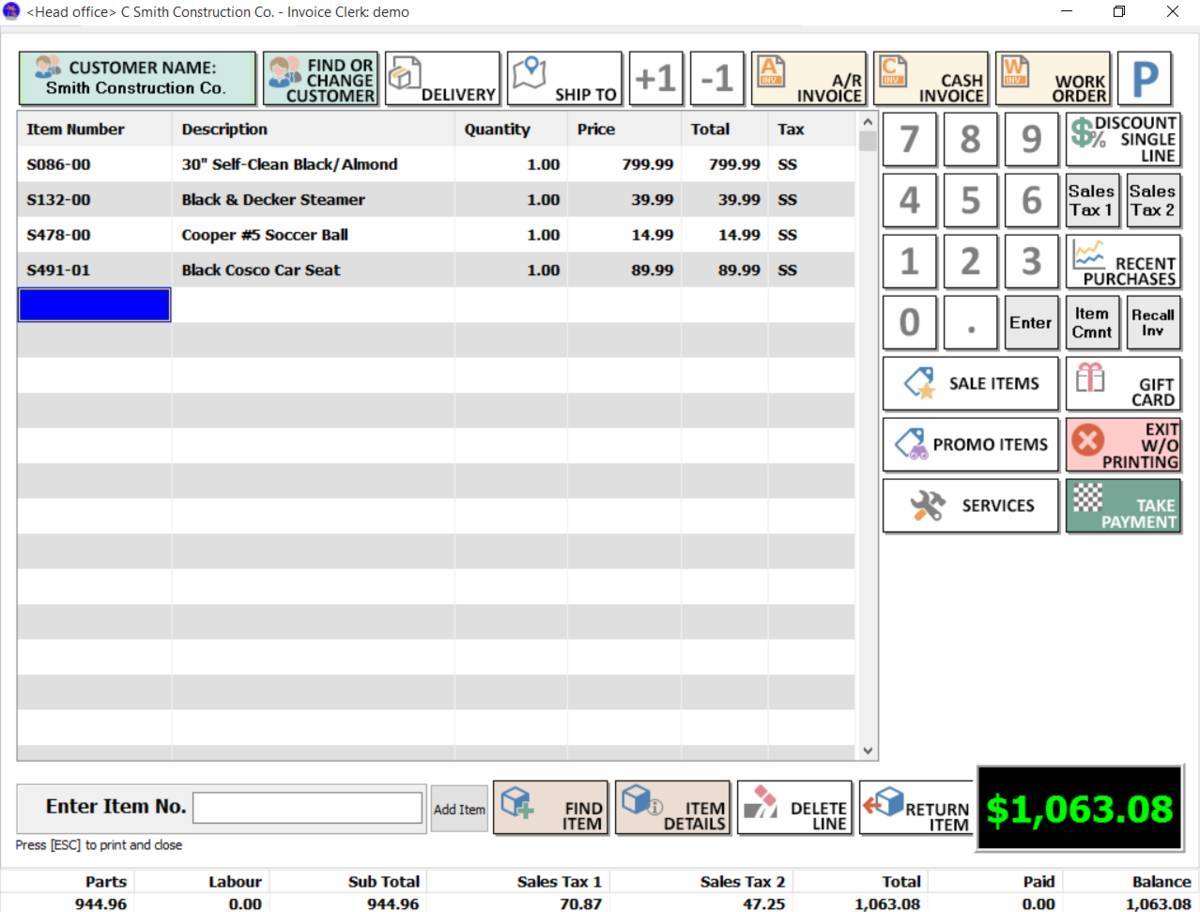
Task: Open the Find or Change Customer screen
Action: point(320,78)
